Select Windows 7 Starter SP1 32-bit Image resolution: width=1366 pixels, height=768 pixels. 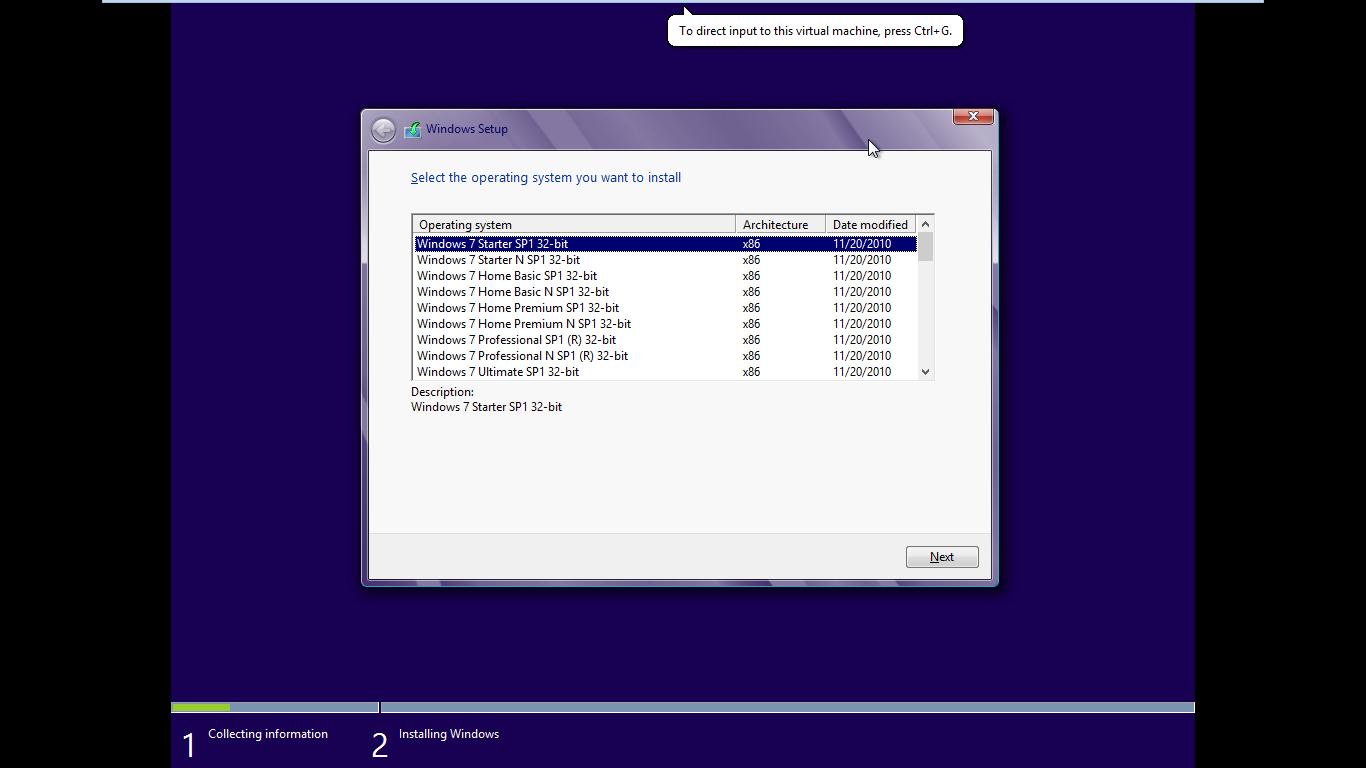665,244
